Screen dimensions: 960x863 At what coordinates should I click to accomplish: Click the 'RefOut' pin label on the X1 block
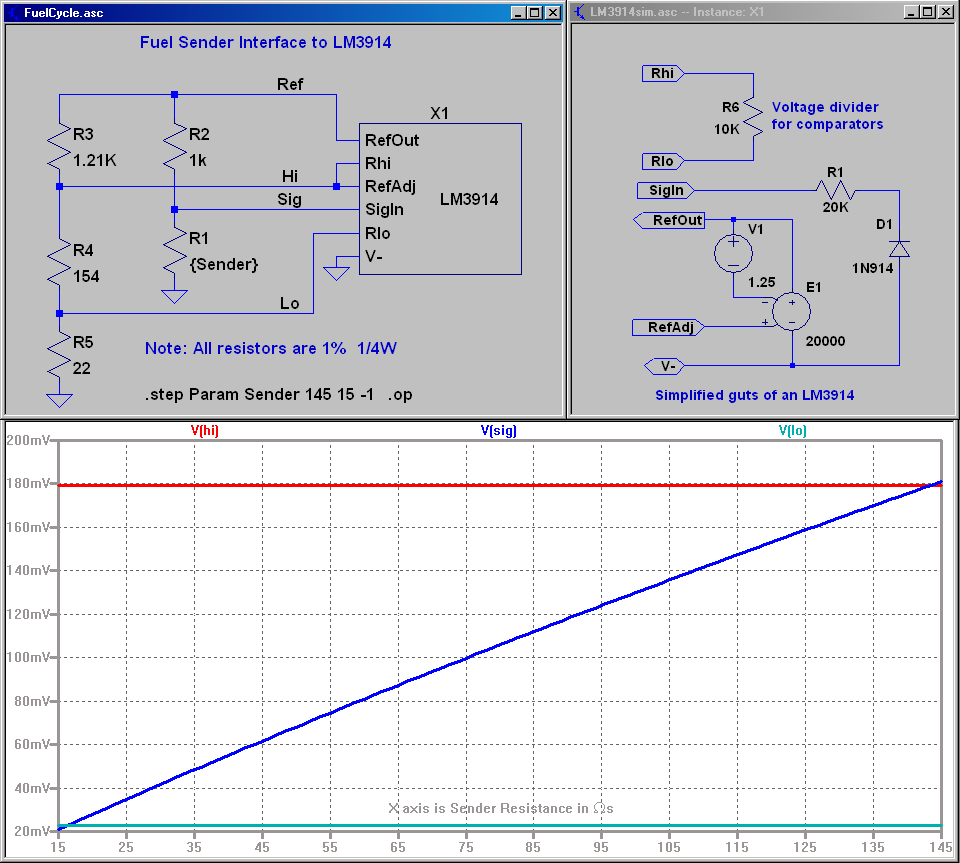(392, 140)
